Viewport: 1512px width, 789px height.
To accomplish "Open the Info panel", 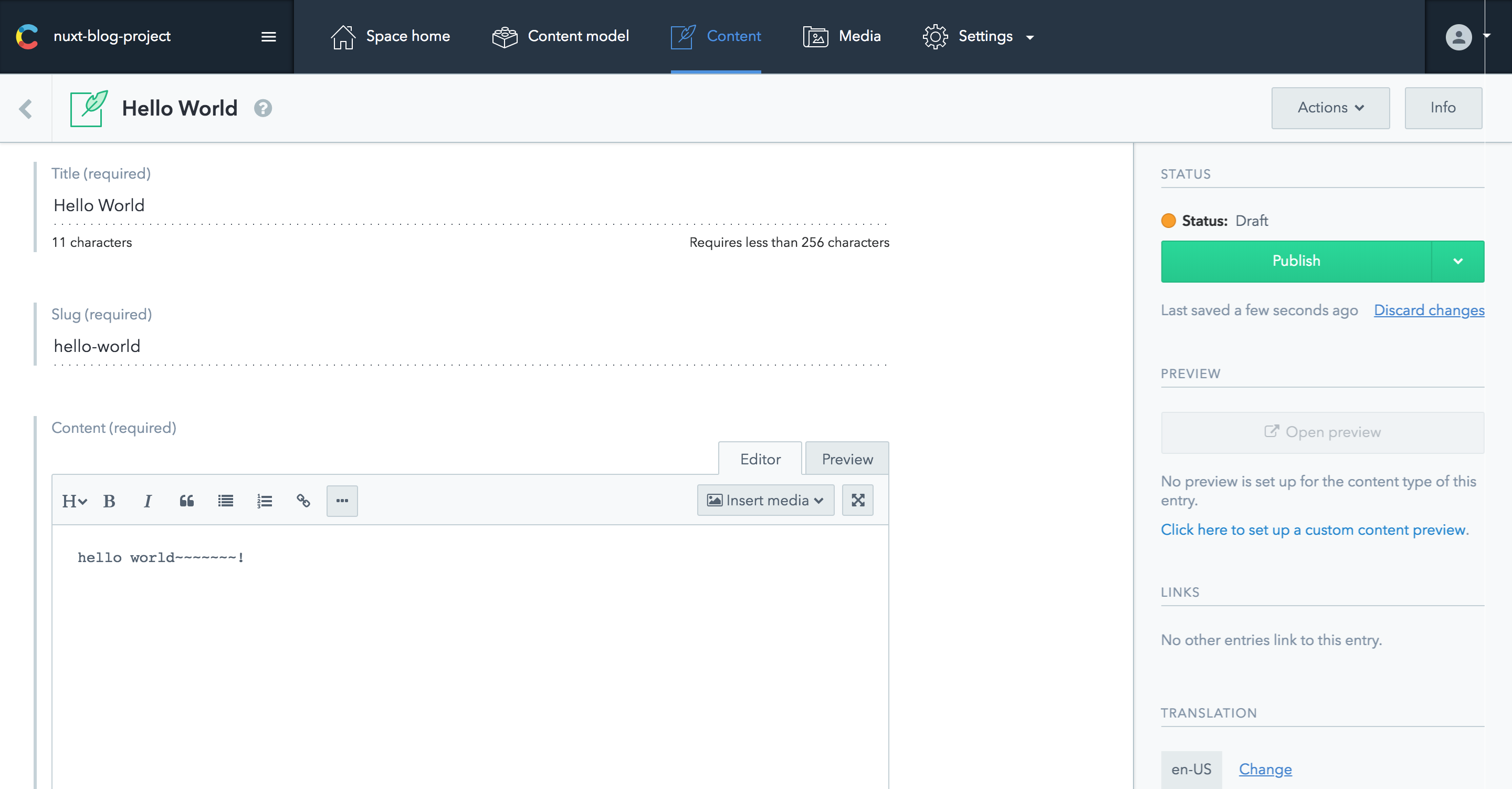I will coord(1443,108).
